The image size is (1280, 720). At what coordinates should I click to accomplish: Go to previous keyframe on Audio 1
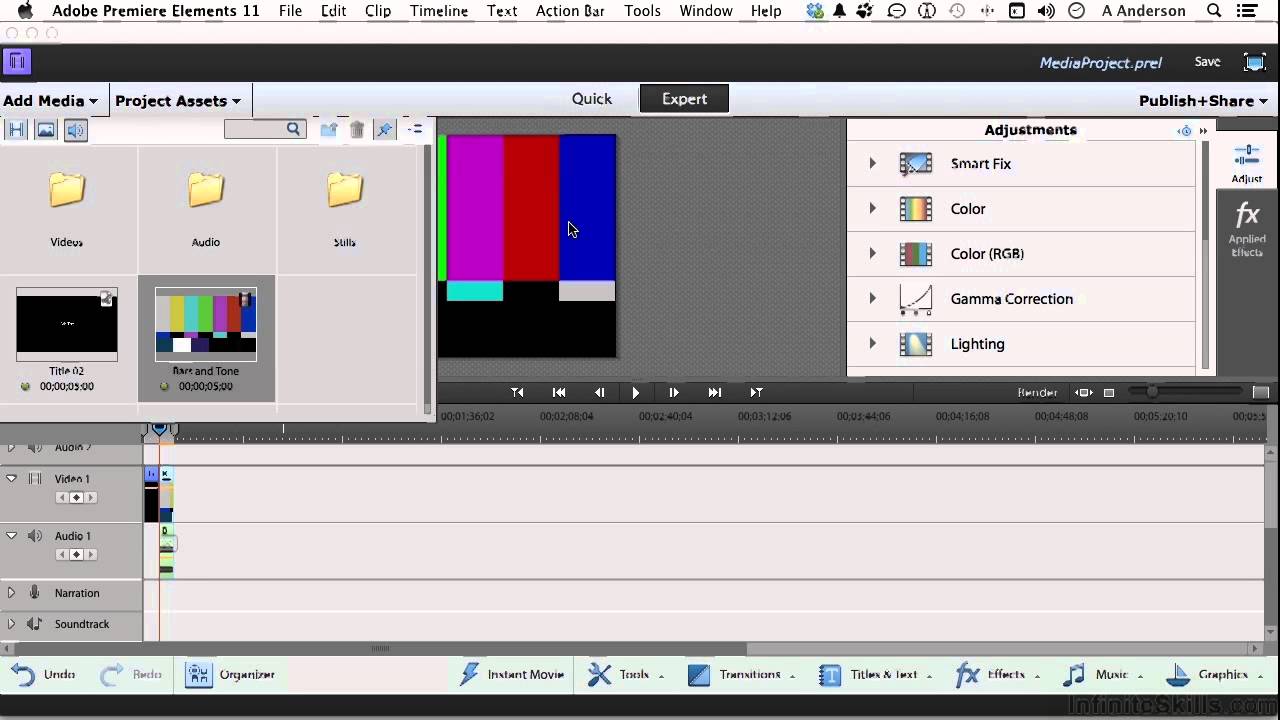62,554
